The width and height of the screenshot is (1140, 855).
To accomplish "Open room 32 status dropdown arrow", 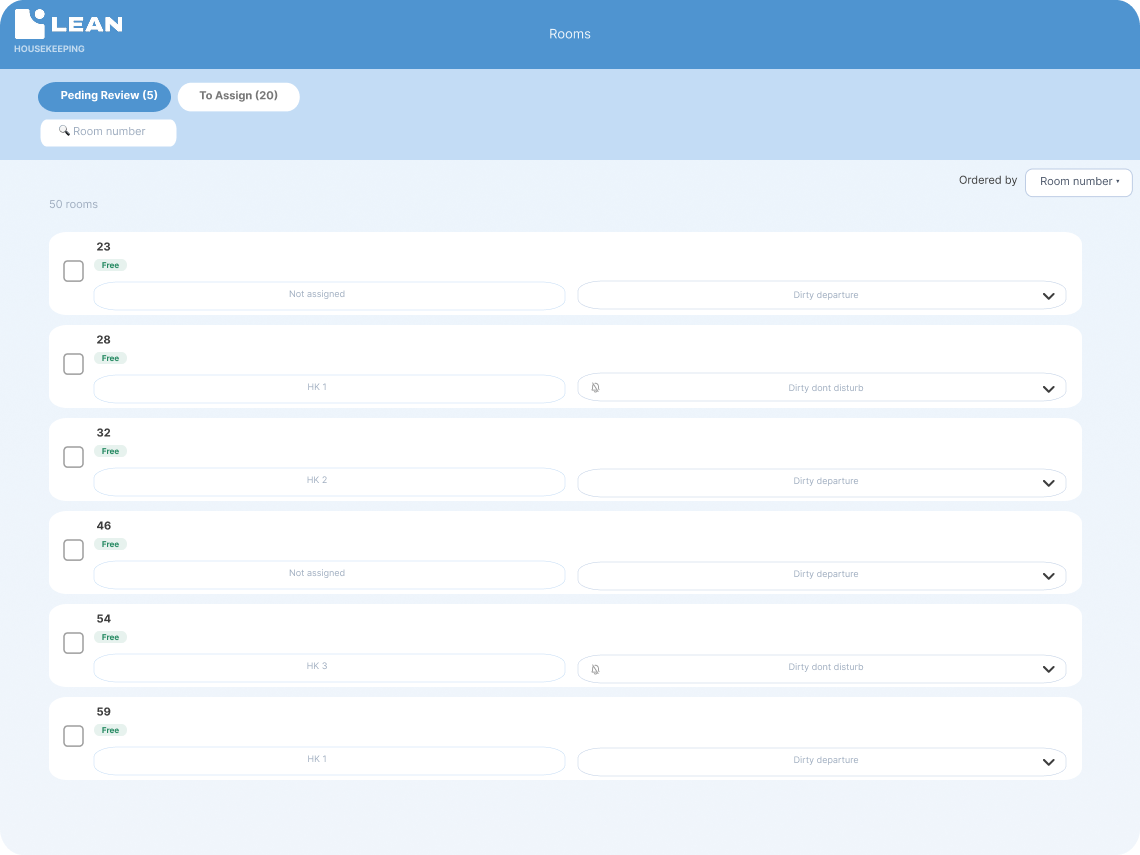I will click(1048, 483).
